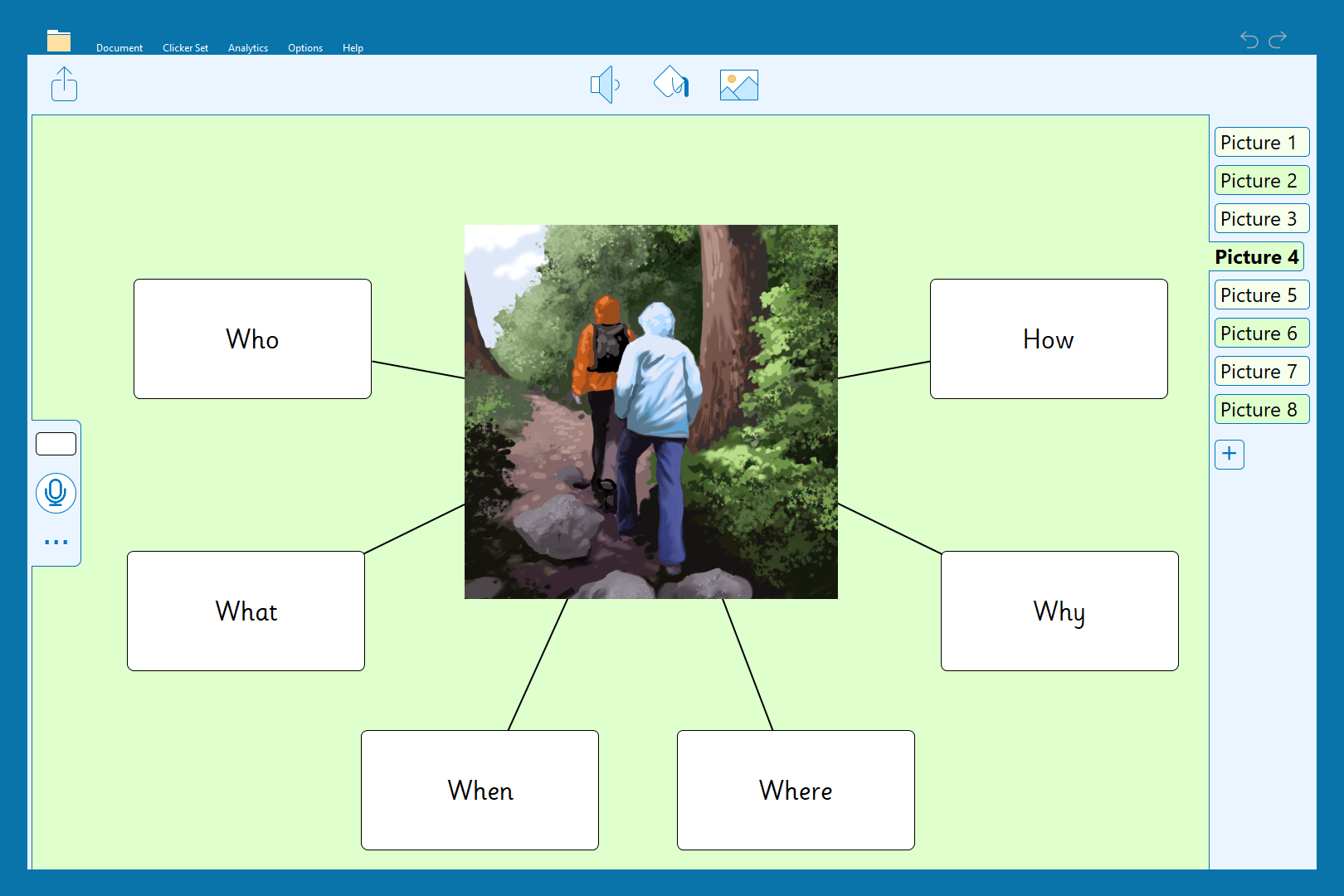Image resolution: width=1344 pixels, height=896 pixels.
Task: Select the central hikers picture
Action: point(650,411)
